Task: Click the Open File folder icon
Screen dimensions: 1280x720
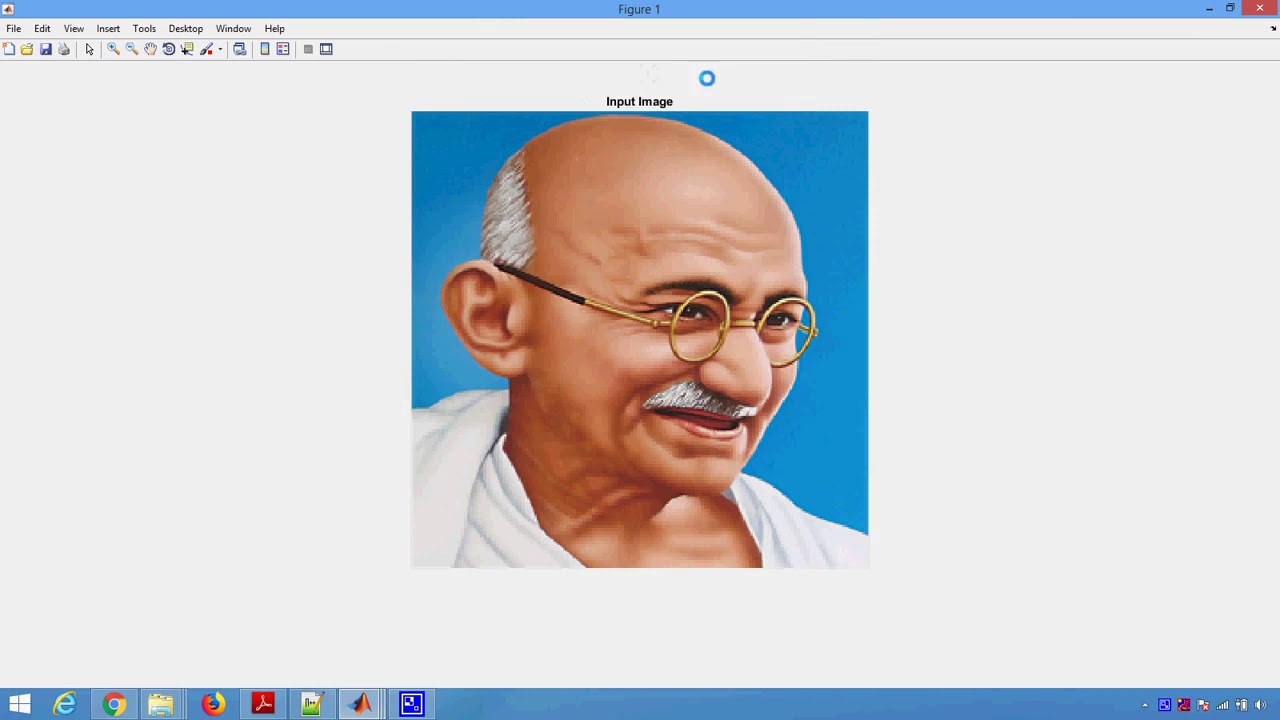Action: (27, 49)
